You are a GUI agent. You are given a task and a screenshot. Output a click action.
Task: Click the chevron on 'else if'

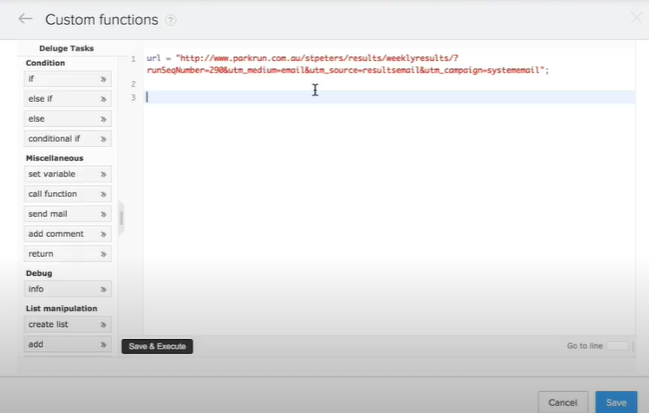pos(103,99)
